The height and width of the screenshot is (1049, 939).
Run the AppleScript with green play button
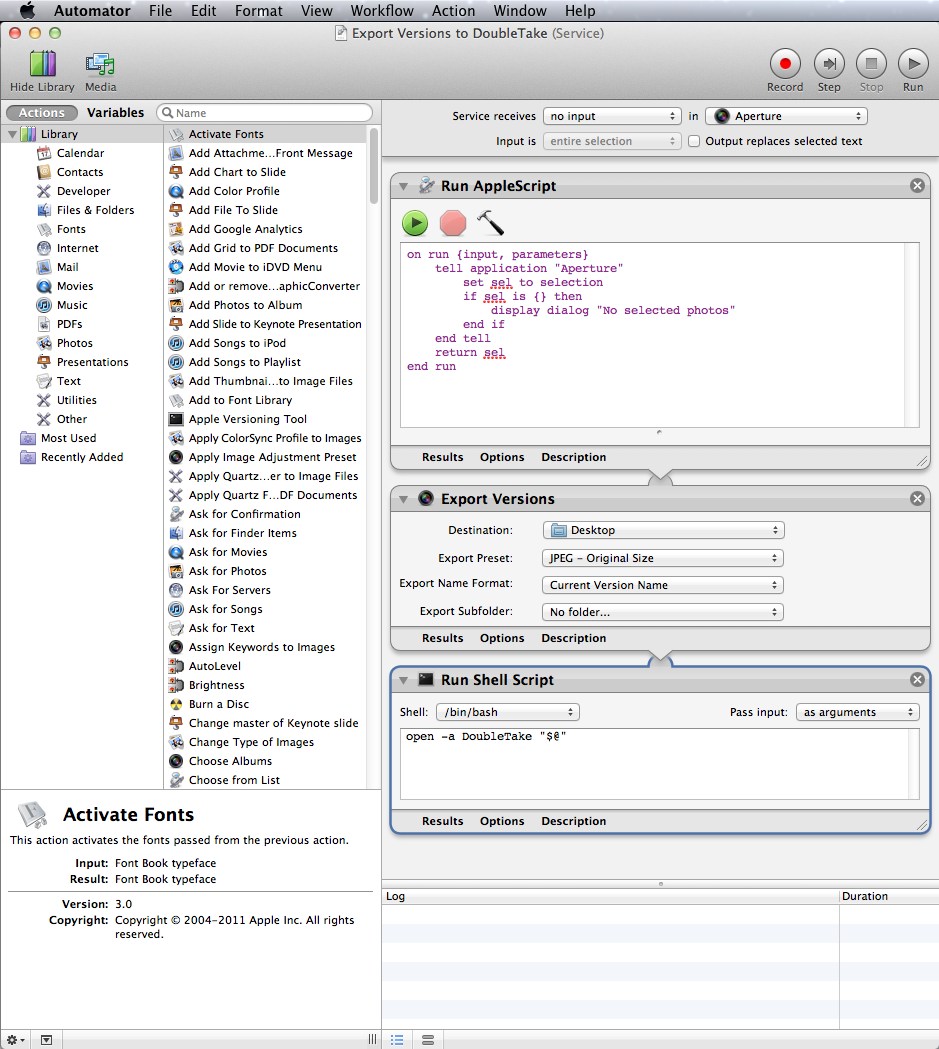(x=415, y=223)
